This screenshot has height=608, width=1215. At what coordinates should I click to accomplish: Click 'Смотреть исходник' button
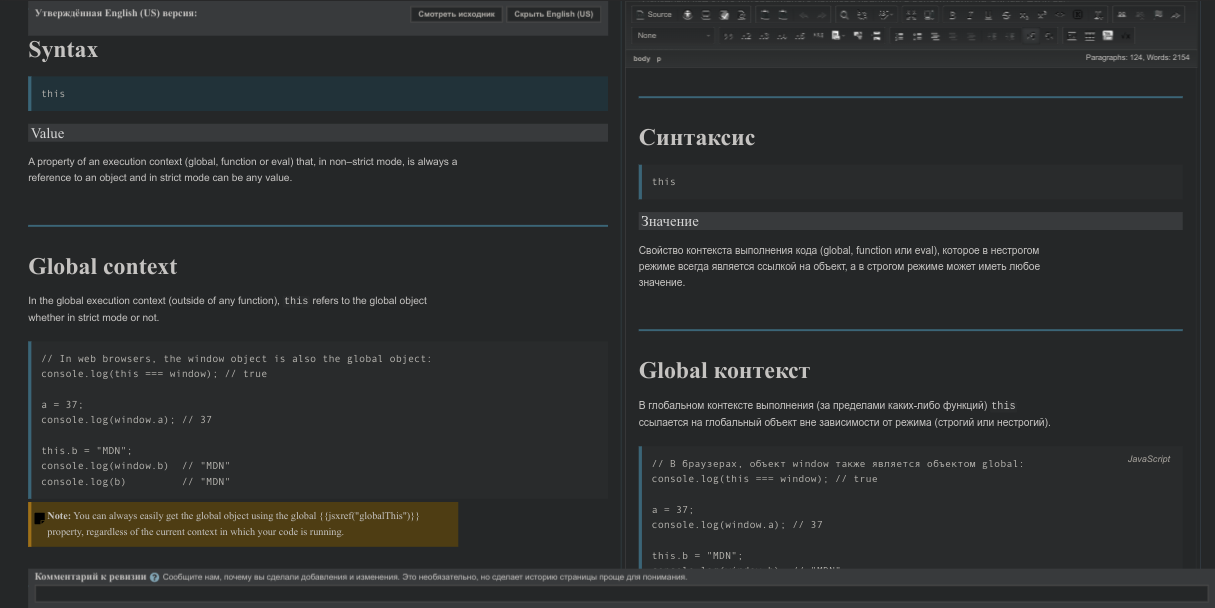click(456, 14)
